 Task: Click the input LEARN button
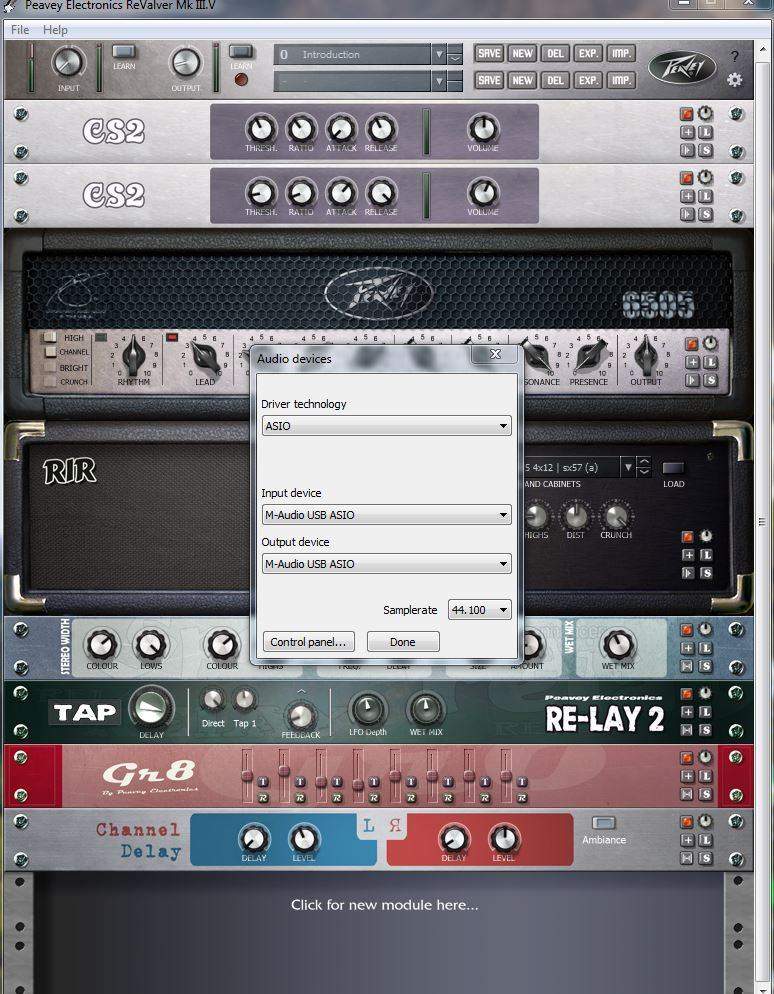124,52
